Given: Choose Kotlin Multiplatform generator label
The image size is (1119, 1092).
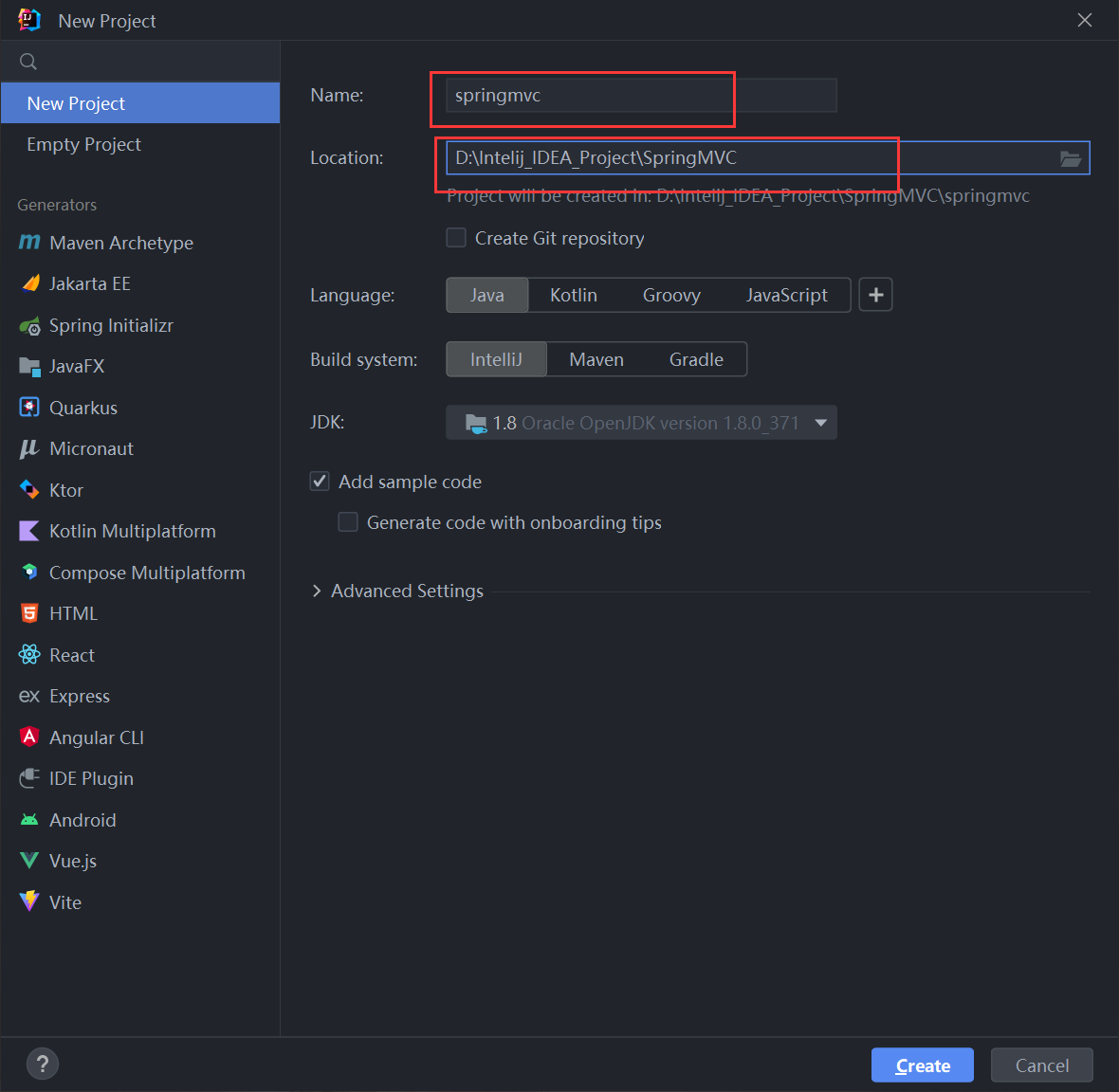Looking at the screenshot, I should click(133, 531).
